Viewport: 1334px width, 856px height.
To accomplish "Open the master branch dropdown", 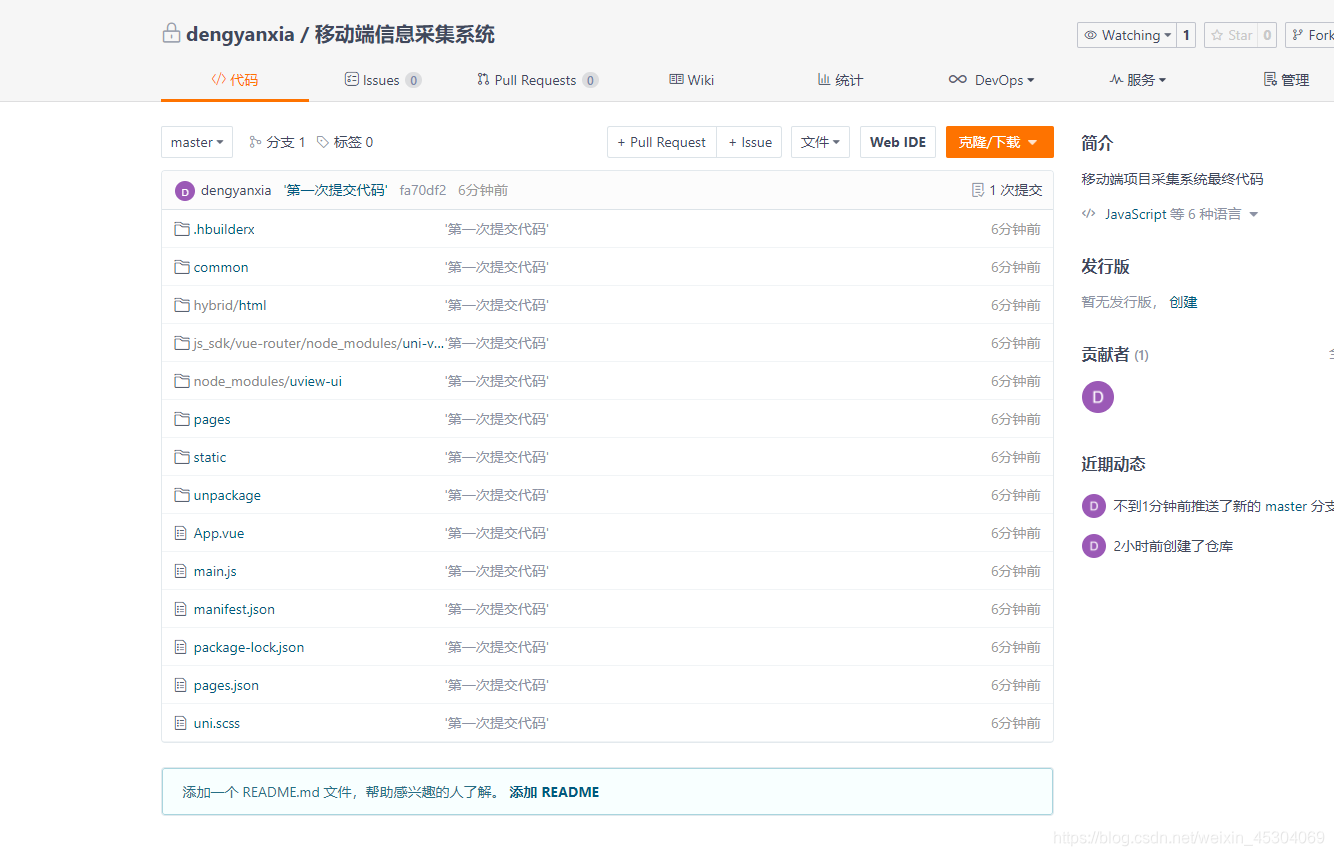I will coord(197,142).
